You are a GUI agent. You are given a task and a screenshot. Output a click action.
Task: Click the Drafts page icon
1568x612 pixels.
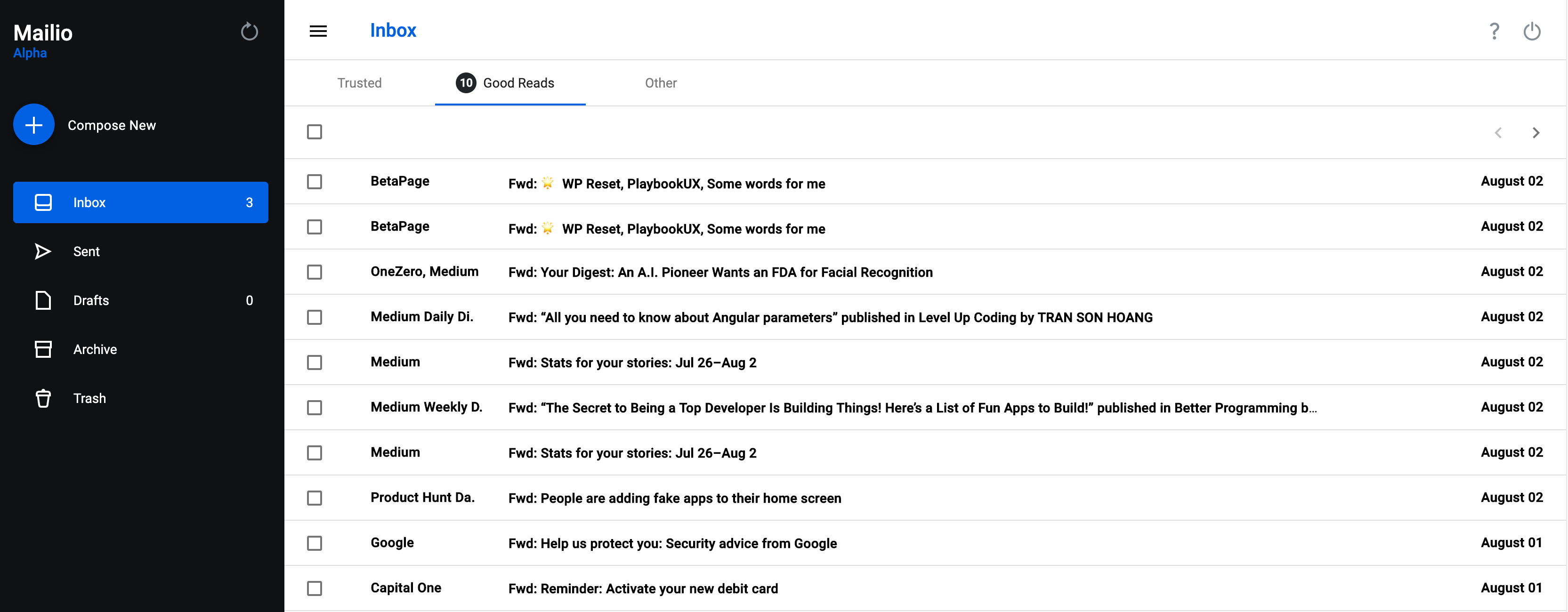pos(43,300)
